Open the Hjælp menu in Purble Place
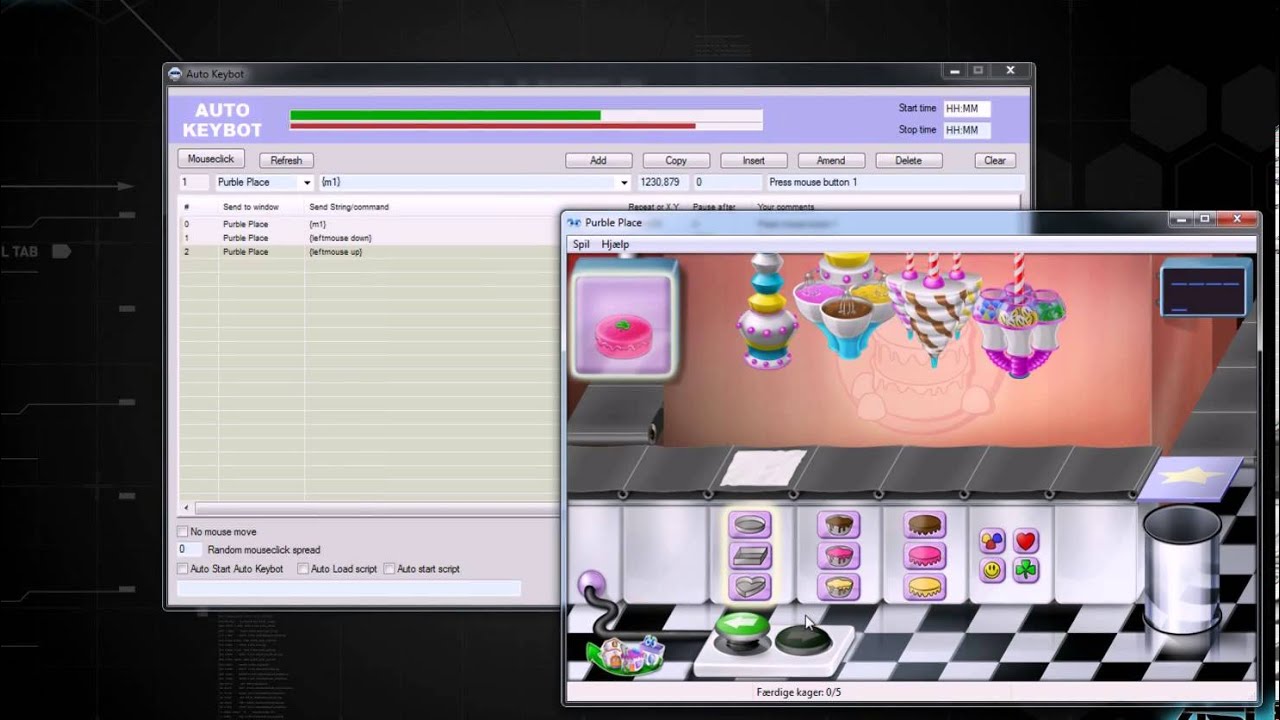1280x720 pixels. click(615, 244)
